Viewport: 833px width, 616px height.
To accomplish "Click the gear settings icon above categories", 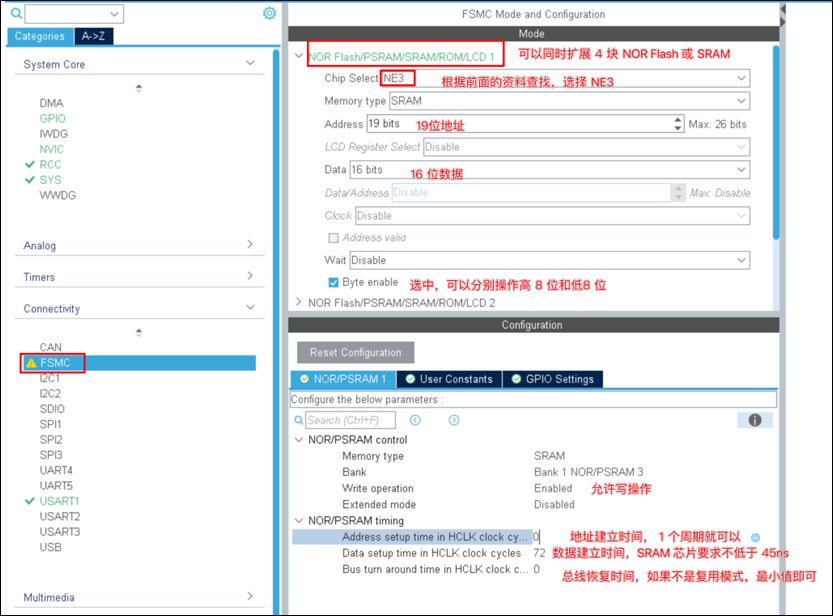I will tap(269, 13).
